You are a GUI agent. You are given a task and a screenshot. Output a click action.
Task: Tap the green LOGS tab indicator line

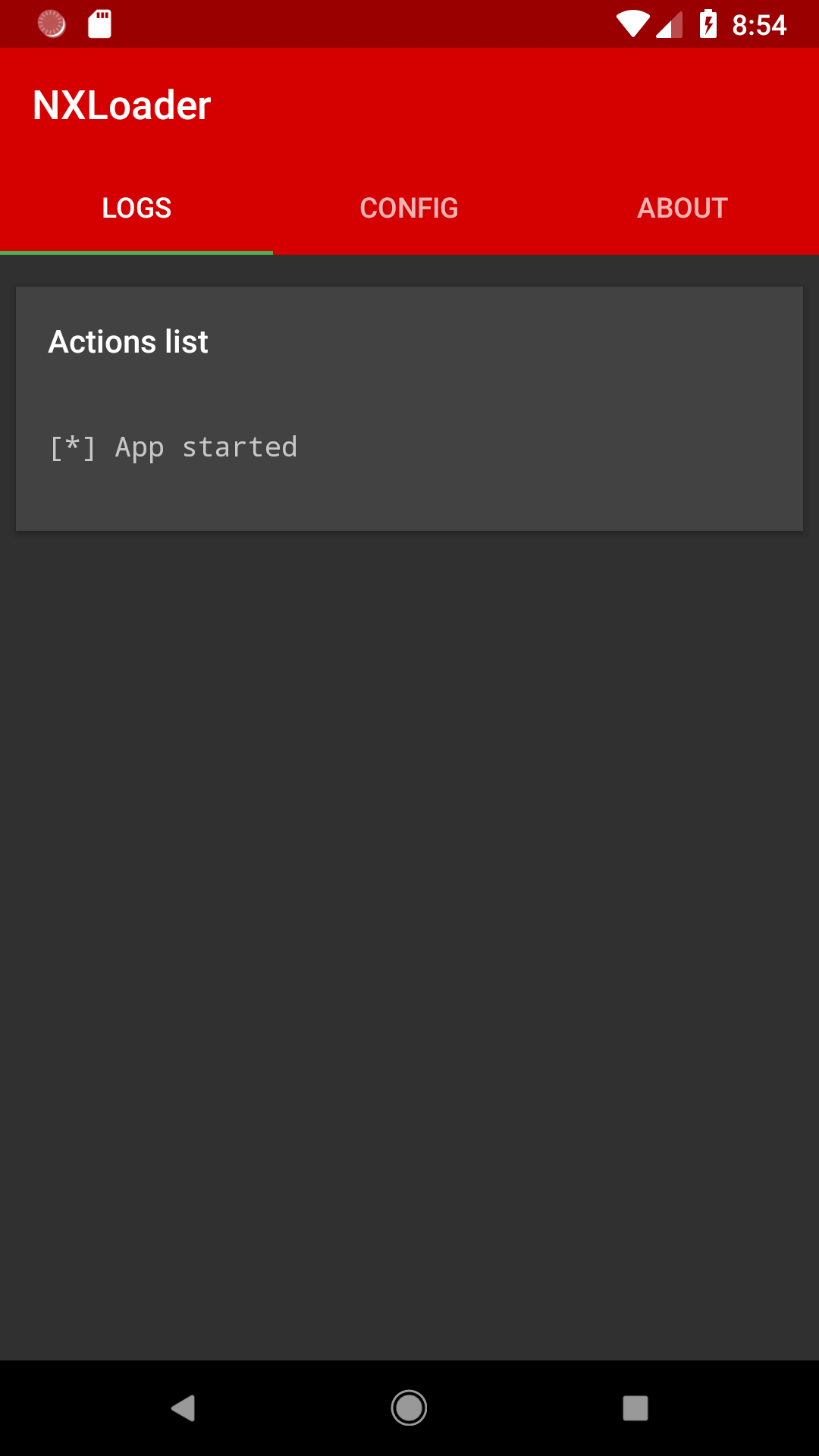[x=136, y=252]
